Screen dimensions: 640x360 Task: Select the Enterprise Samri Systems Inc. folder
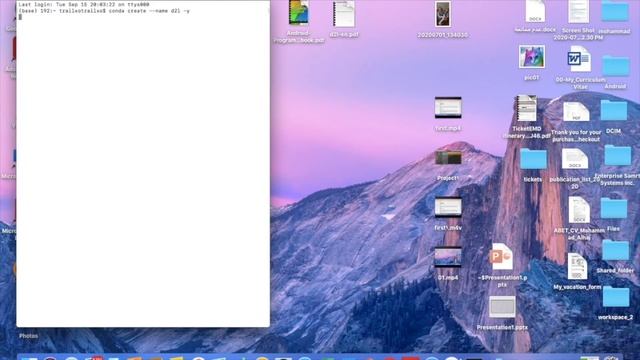point(617,155)
